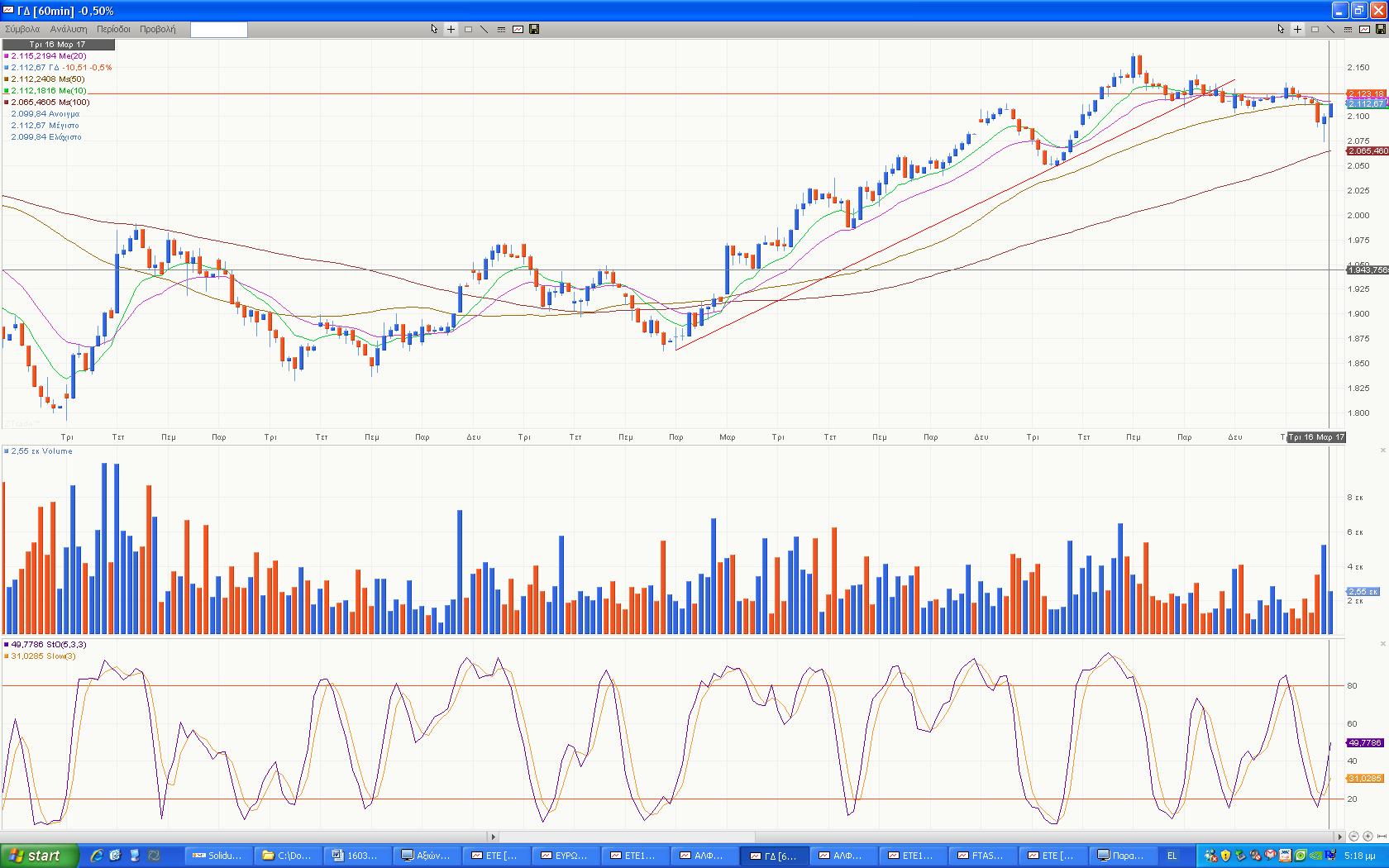The image size is (1389, 868).
Task: Choose the rectangle drawing tool beside the search box
Action: (x=468, y=29)
